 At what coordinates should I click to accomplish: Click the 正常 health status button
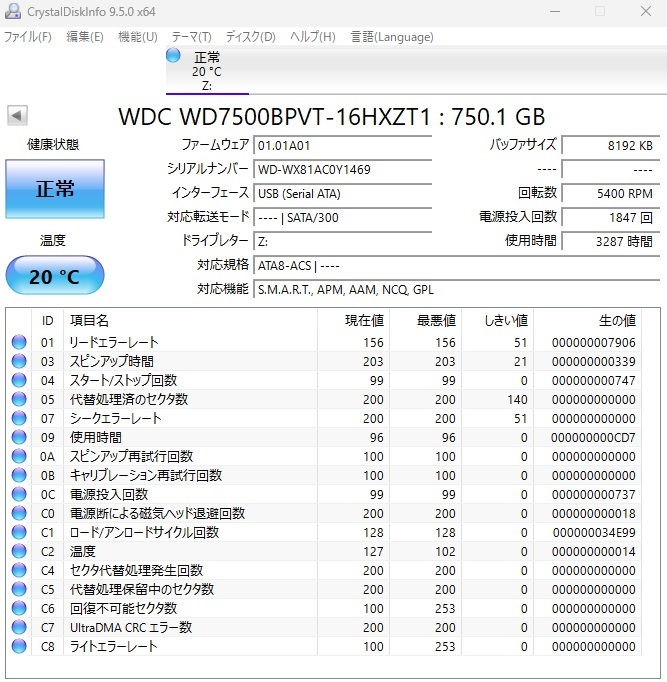click(x=55, y=189)
